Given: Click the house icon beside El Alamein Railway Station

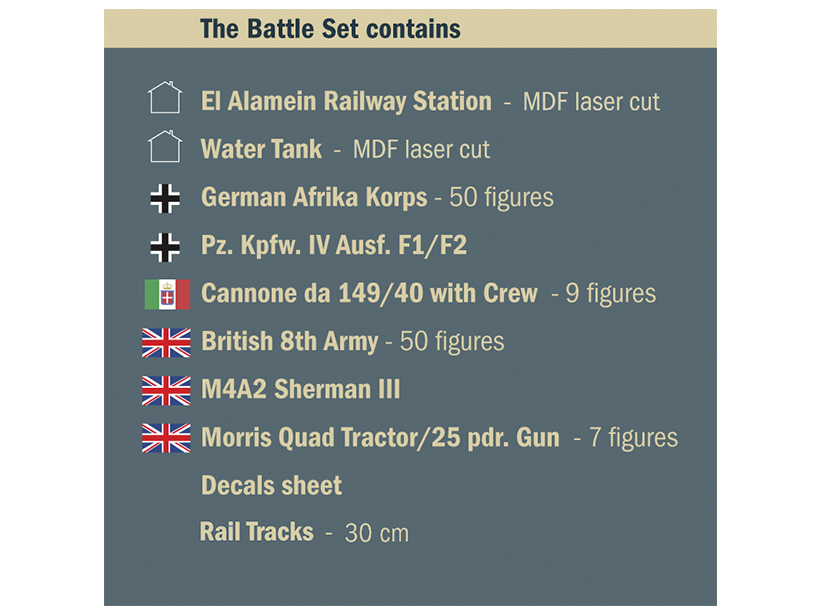Looking at the screenshot, I should (x=165, y=99).
